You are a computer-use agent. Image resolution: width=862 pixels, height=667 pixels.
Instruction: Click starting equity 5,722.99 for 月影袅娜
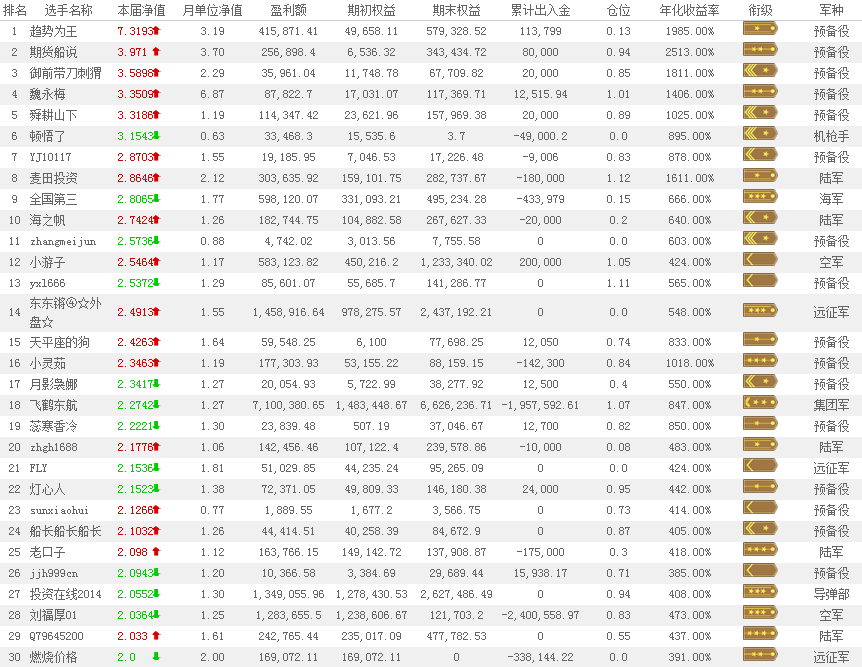point(371,384)
